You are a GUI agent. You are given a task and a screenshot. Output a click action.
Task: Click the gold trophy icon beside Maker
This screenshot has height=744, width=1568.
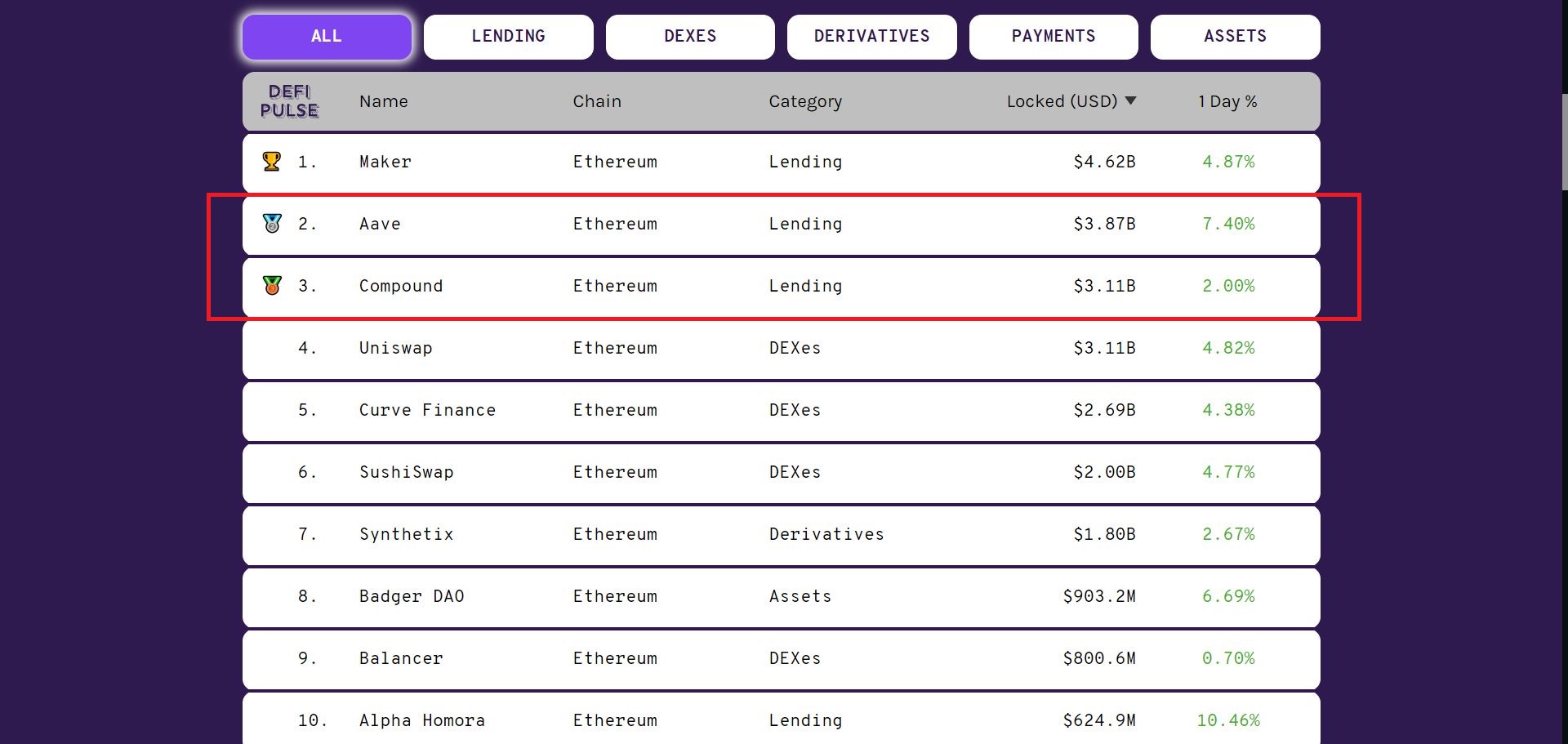tap(270, 162)
